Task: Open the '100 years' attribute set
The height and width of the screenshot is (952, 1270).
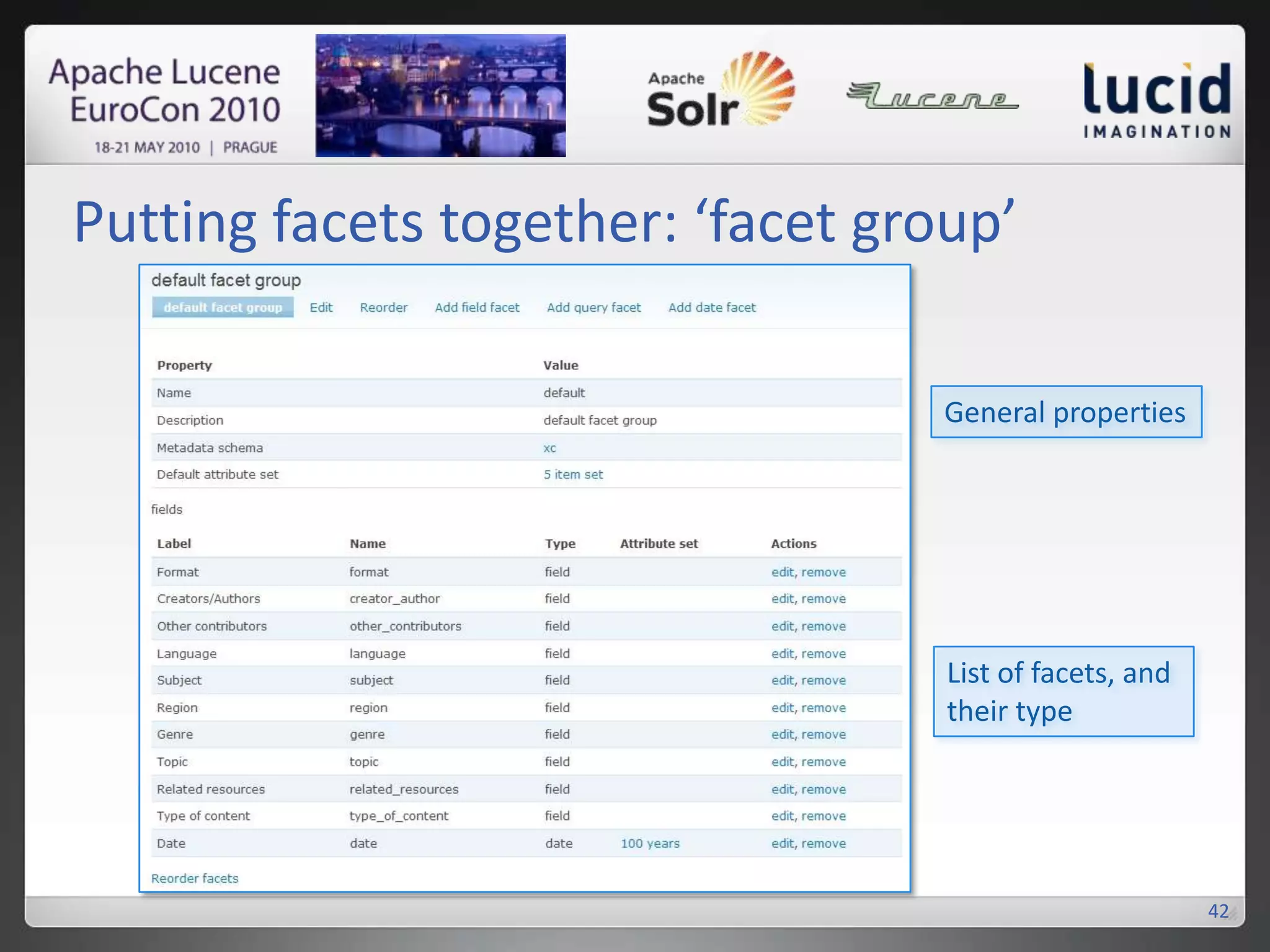Action: (x=650, y=844)
